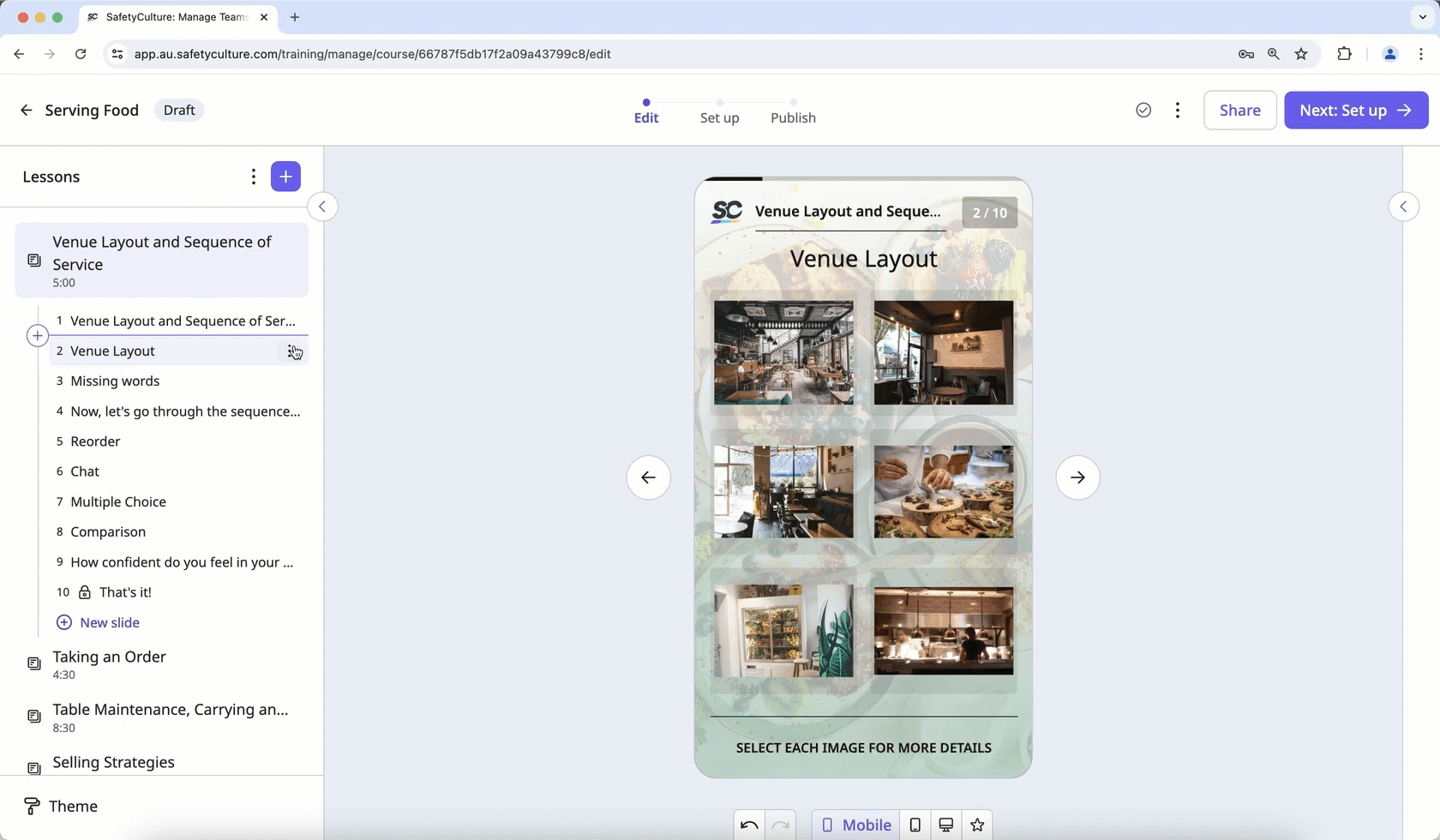Image resolution: width=1440 pixels, height=840 pixels.
Task: Select slide 8 Comparison
Action: (177, 531)
